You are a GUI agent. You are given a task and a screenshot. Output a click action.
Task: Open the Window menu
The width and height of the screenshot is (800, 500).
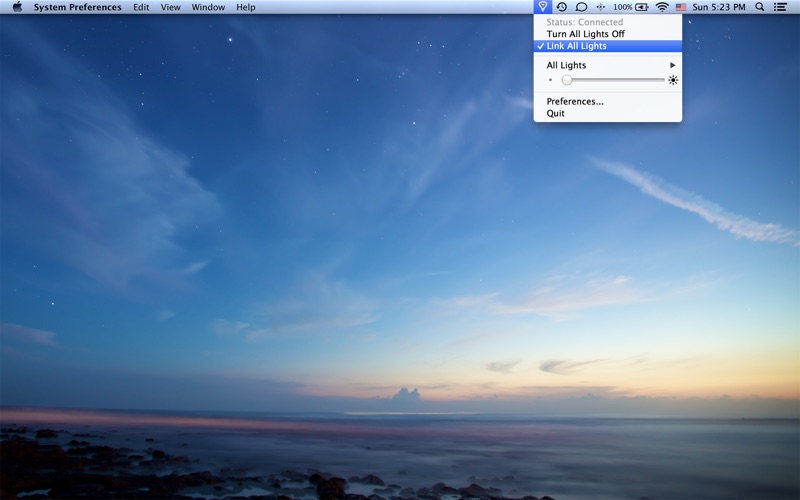(208, 7)
